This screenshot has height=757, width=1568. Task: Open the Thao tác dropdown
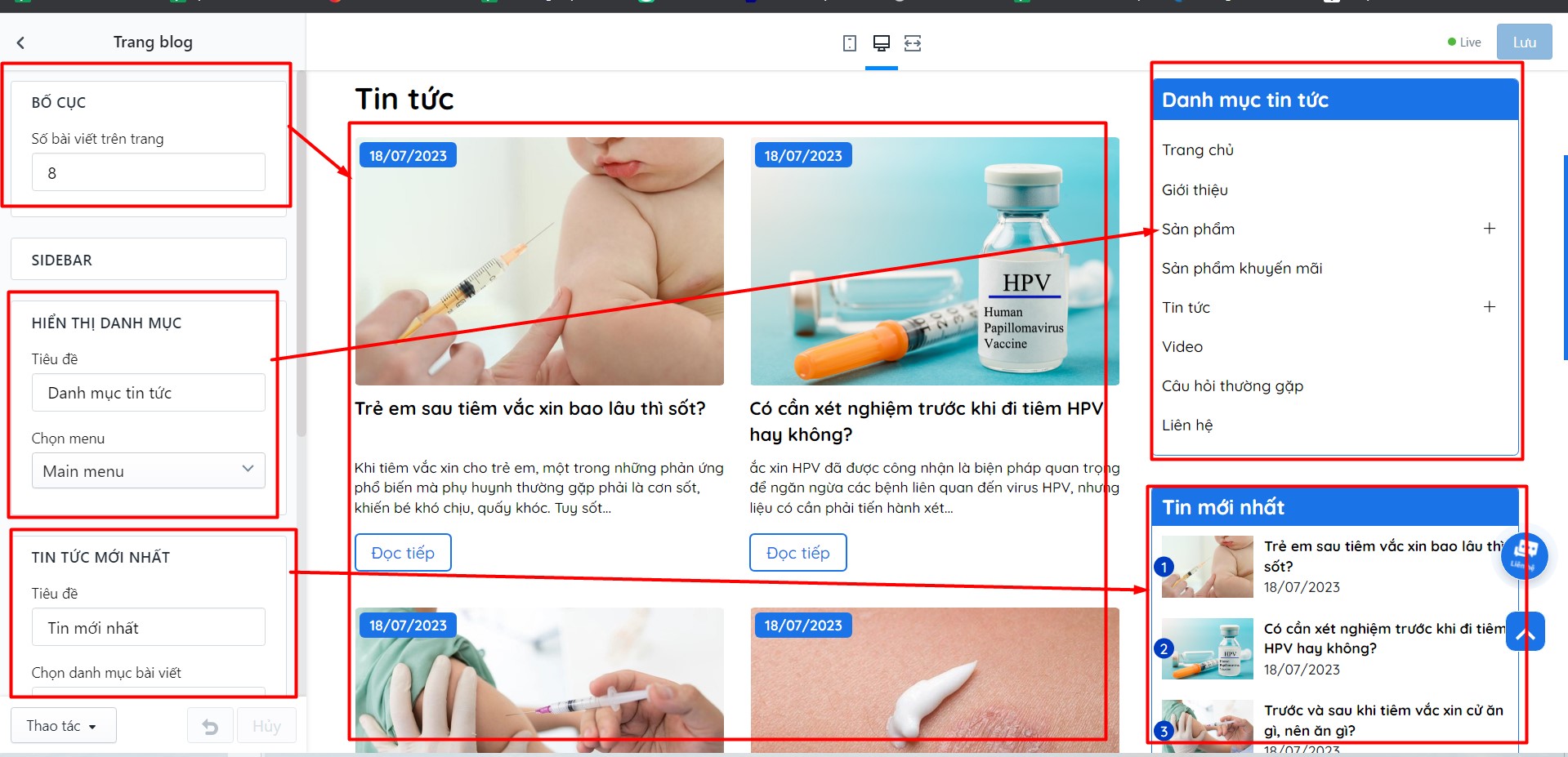click(63, 726)
